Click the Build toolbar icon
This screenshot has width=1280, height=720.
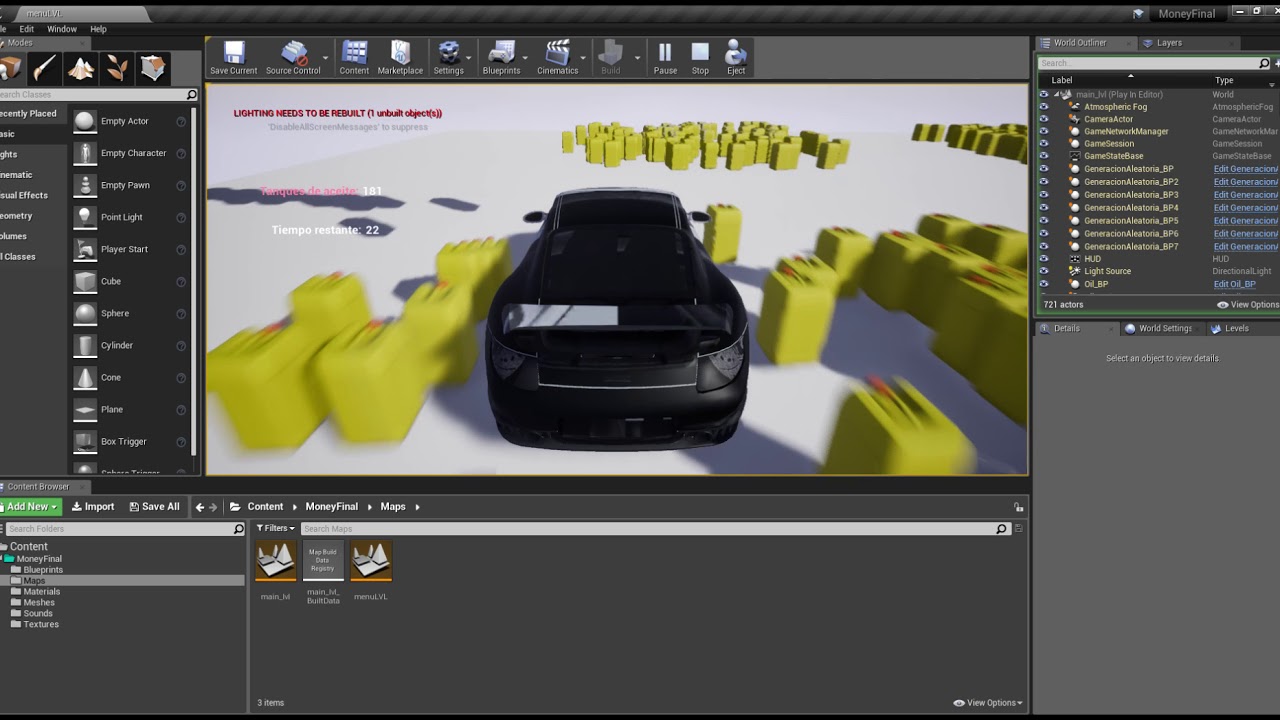pyautogui.click(x=610, y=58)
